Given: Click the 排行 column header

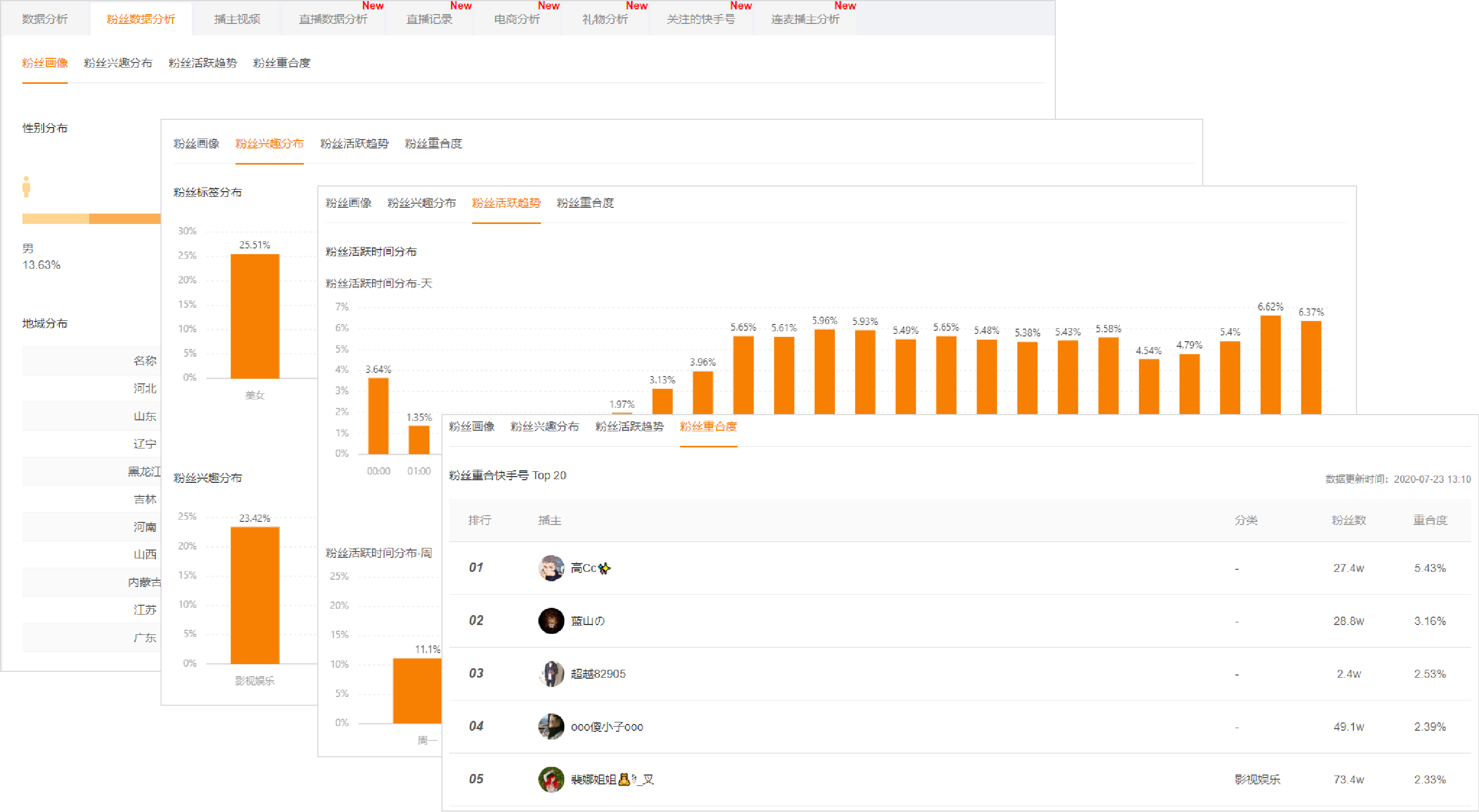Looking at the screenshot, I should click(479, 520).
